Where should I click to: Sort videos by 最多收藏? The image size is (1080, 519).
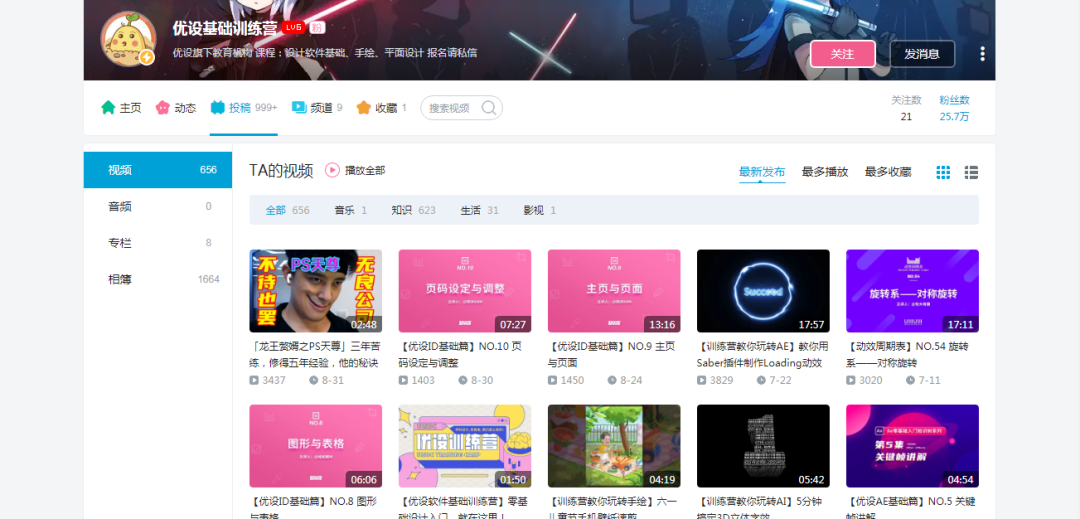click(x=888, y=172)
